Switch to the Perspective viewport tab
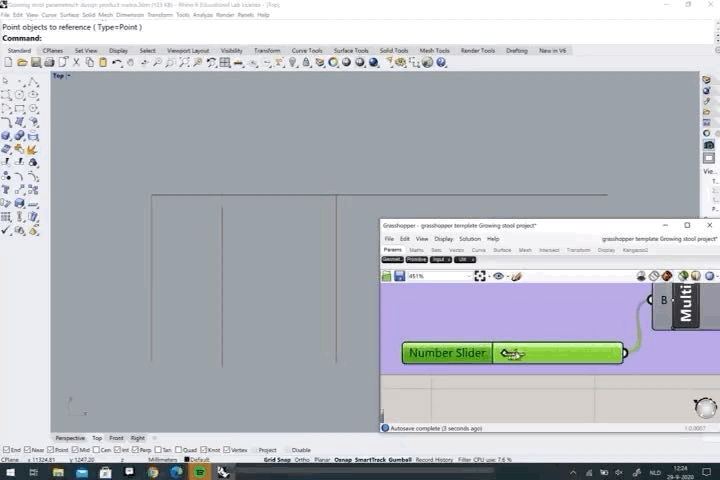The width and height of the screenshot is (720, 480). 70,438
